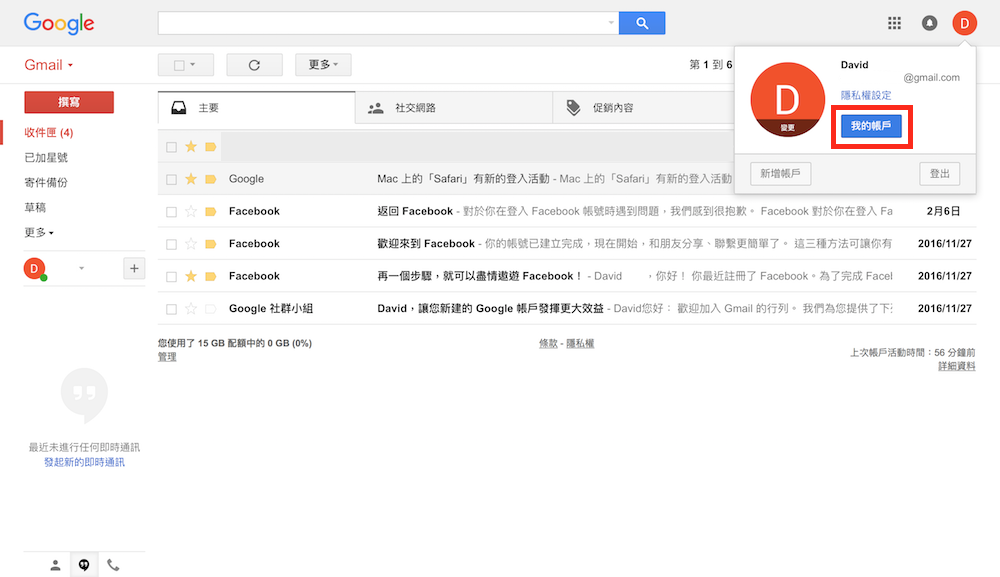Screen dimensions: 1000x577
Task: Open the phone calls icon at bottom
Action: tap(113, 565)
